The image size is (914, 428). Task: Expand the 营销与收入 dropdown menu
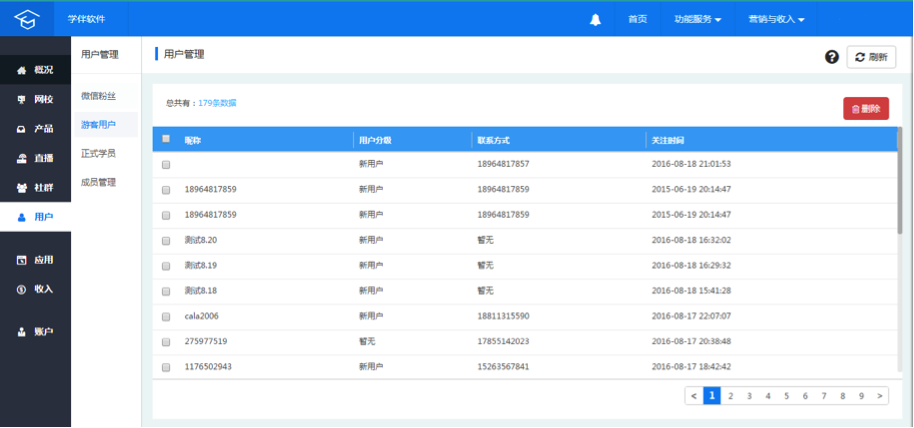776,19
